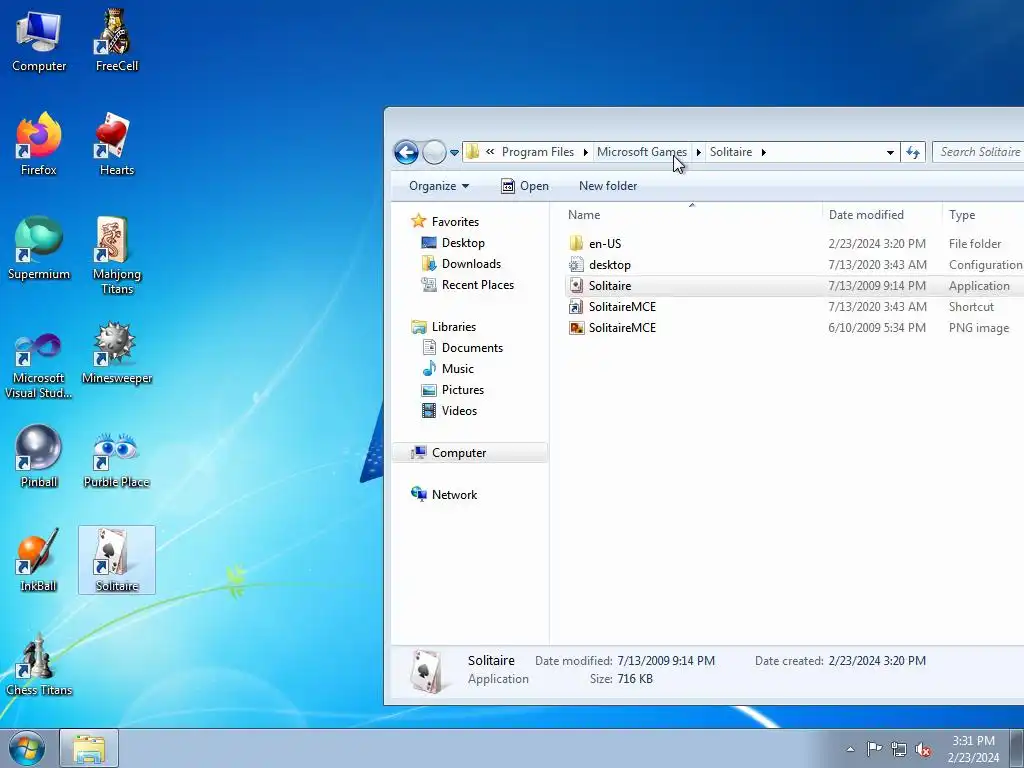Select the Firefox desktop shortcut
1024x768 pixels.
(x=39, y=144)
